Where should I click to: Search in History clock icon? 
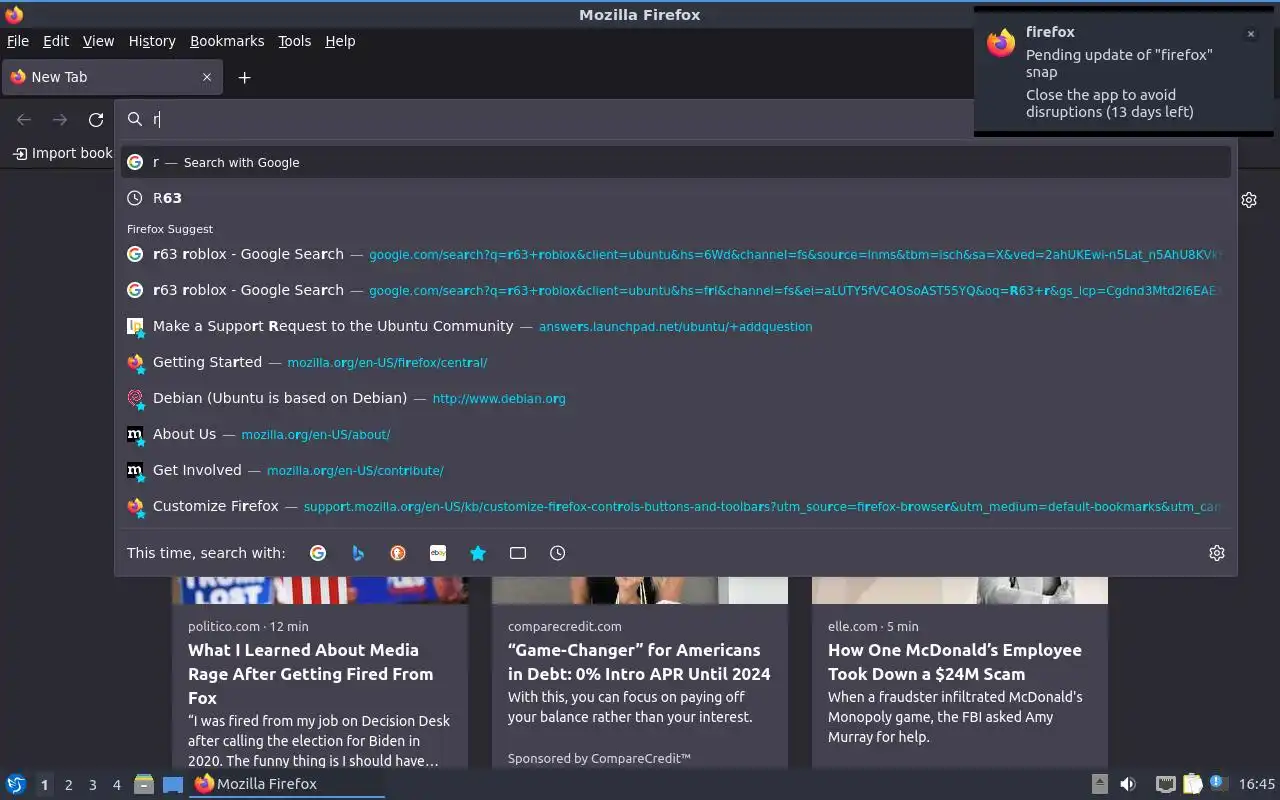pos(558,553)
